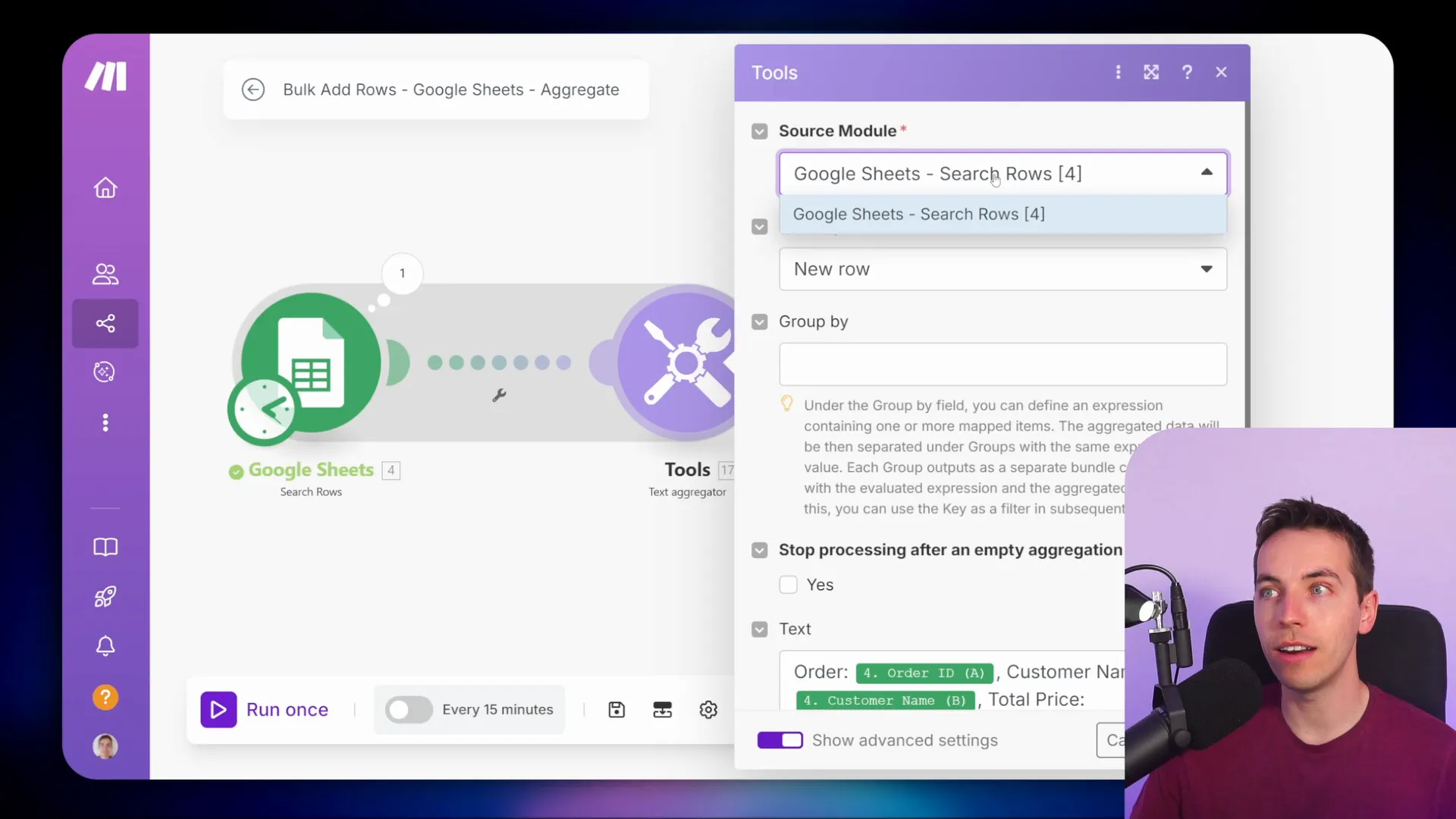The width and height of the screenshot is (1456, 819).
Task: Open the Tools panel help question mark
Action: pyautogui.click(x=1187, y=72)
